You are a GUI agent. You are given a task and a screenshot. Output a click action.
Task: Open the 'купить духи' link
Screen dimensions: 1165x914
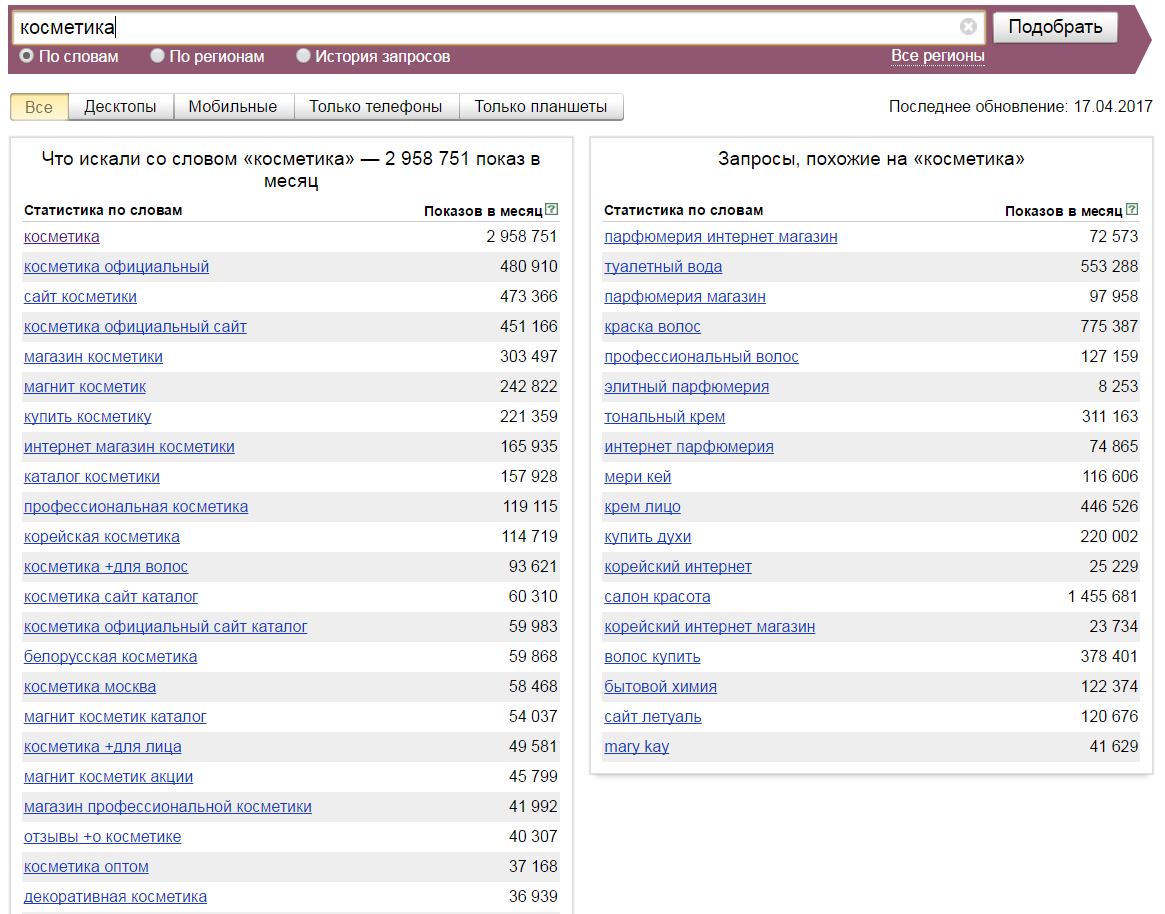tap(648, 537)
